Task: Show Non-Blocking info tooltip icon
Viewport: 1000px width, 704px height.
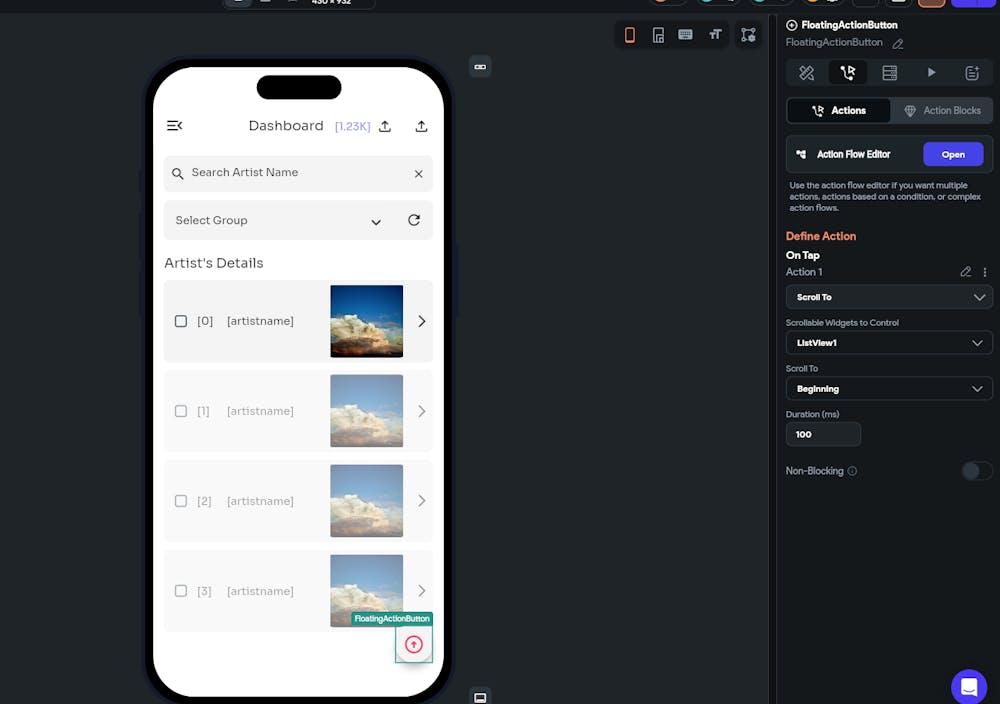Action: (853, 471)
